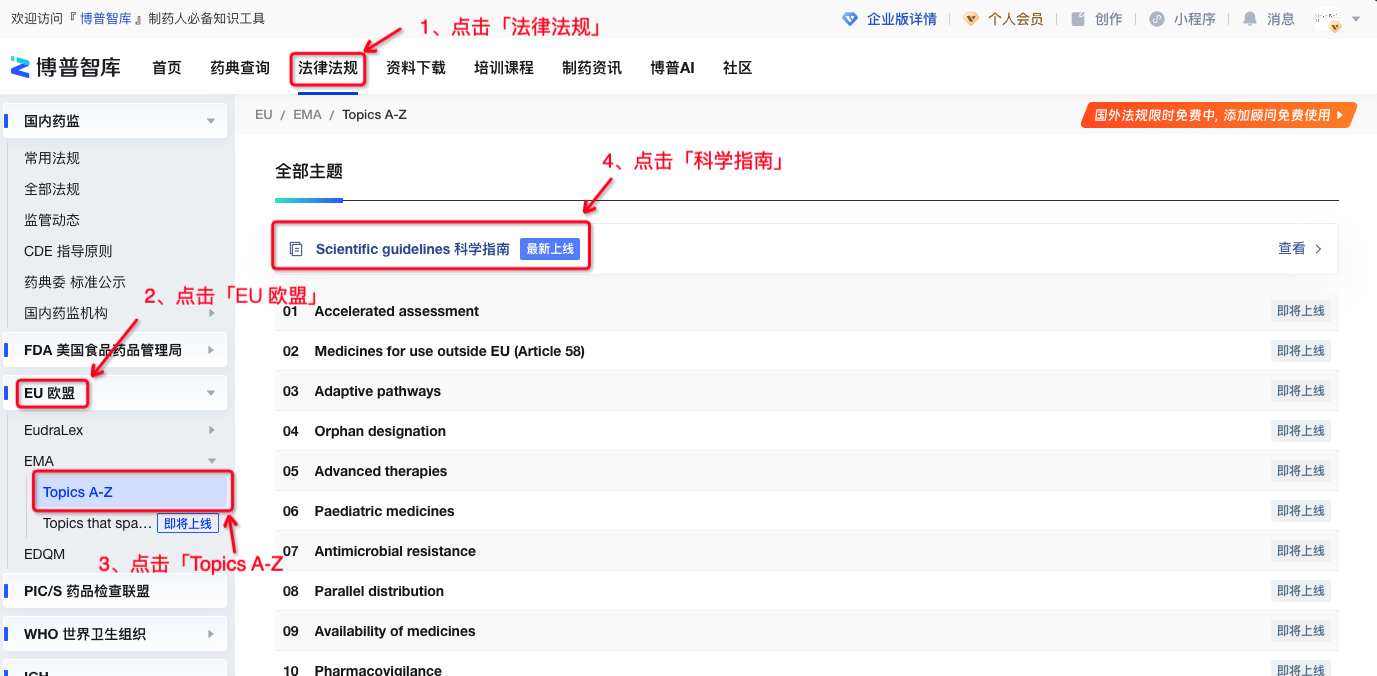Open 常用法规 in sidebar
Screen dimensions: 1377x676
(x=52, y=158)
